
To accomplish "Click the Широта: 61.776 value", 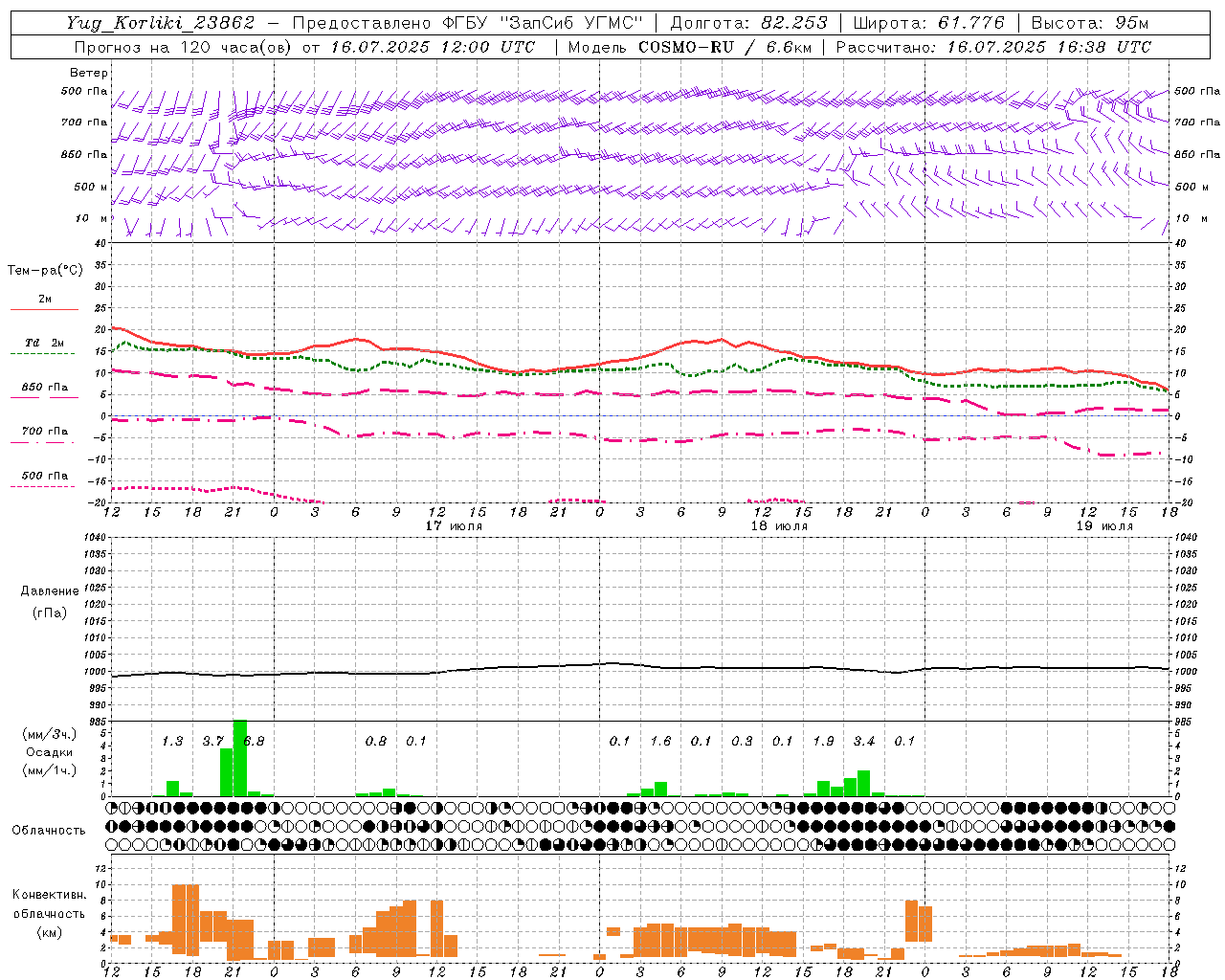I will (x=928, y=23).
